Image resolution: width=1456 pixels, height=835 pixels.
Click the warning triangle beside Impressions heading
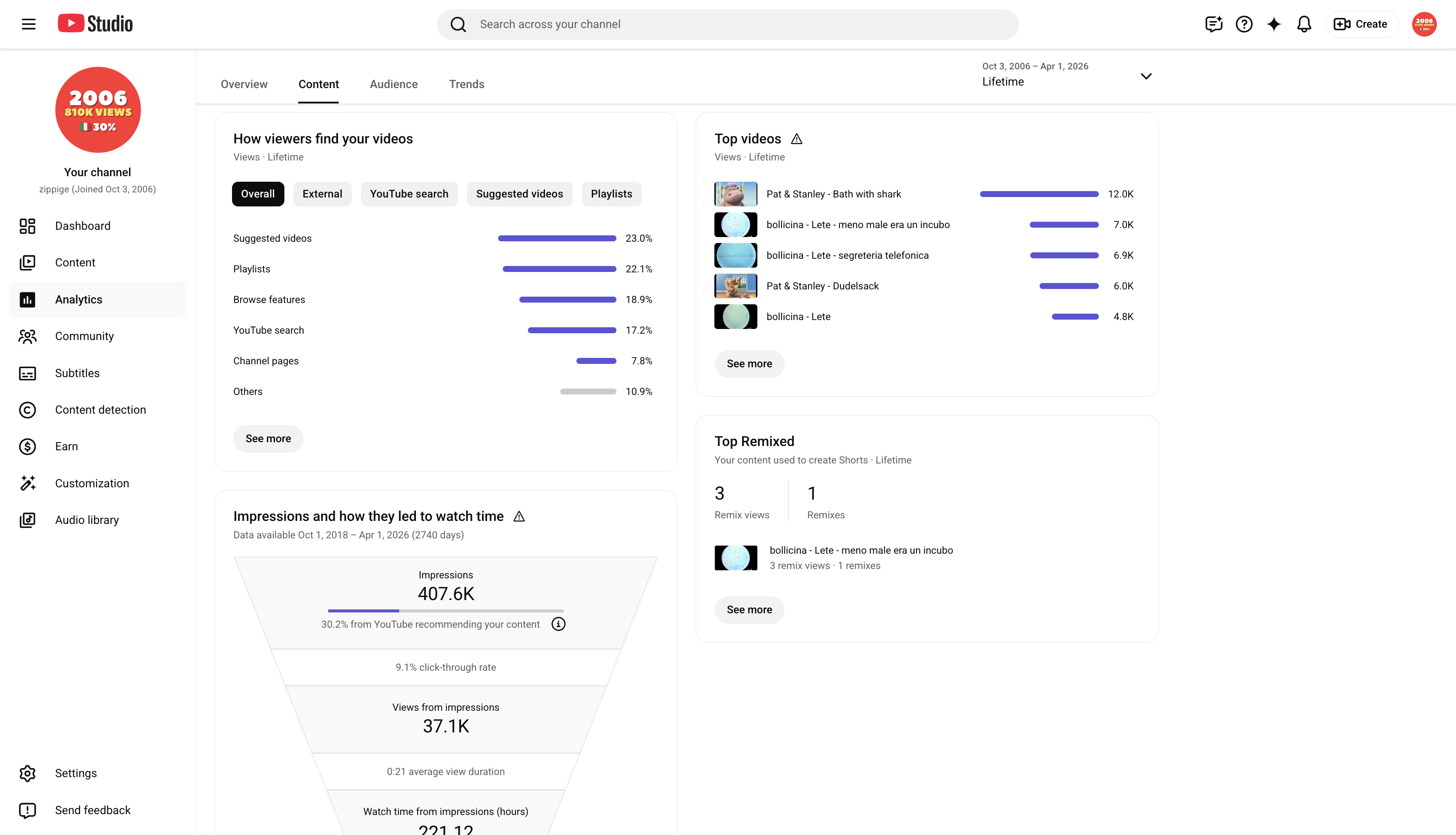point(519,517)
